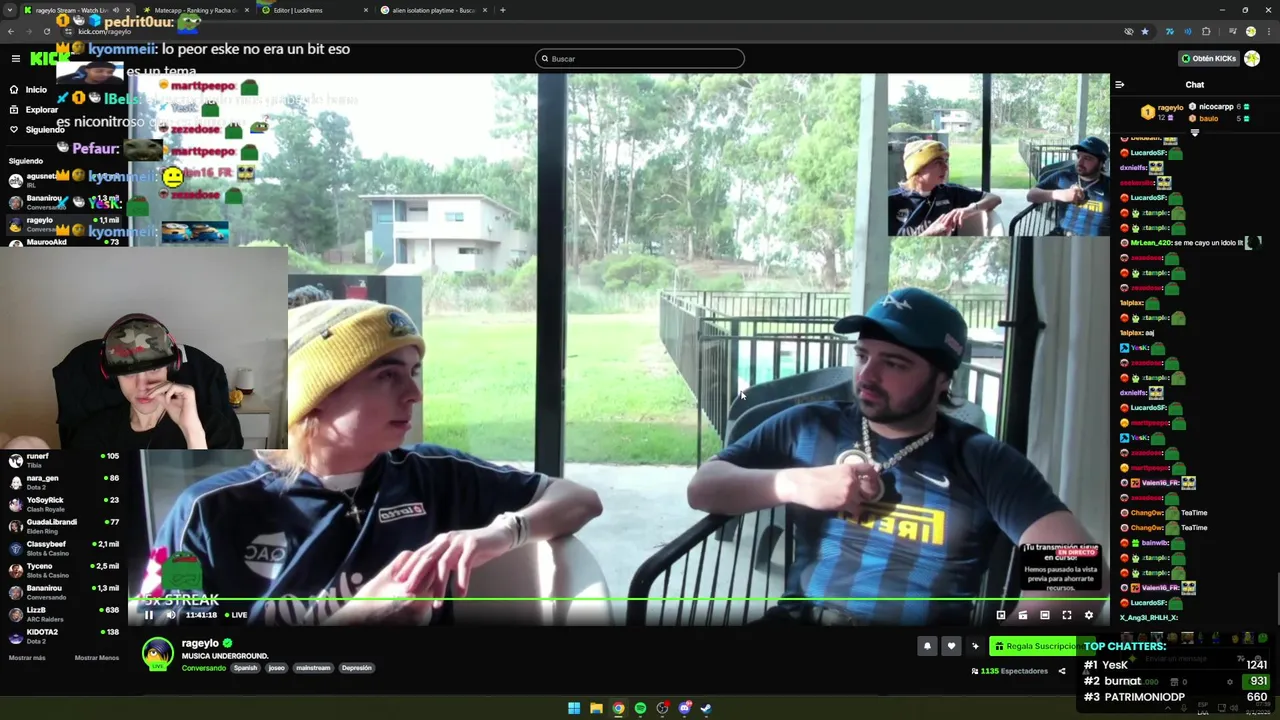This screenshot has width=1280, height=720.
Task: Open the hamburger sidebar menu
Action: (15, 59)
